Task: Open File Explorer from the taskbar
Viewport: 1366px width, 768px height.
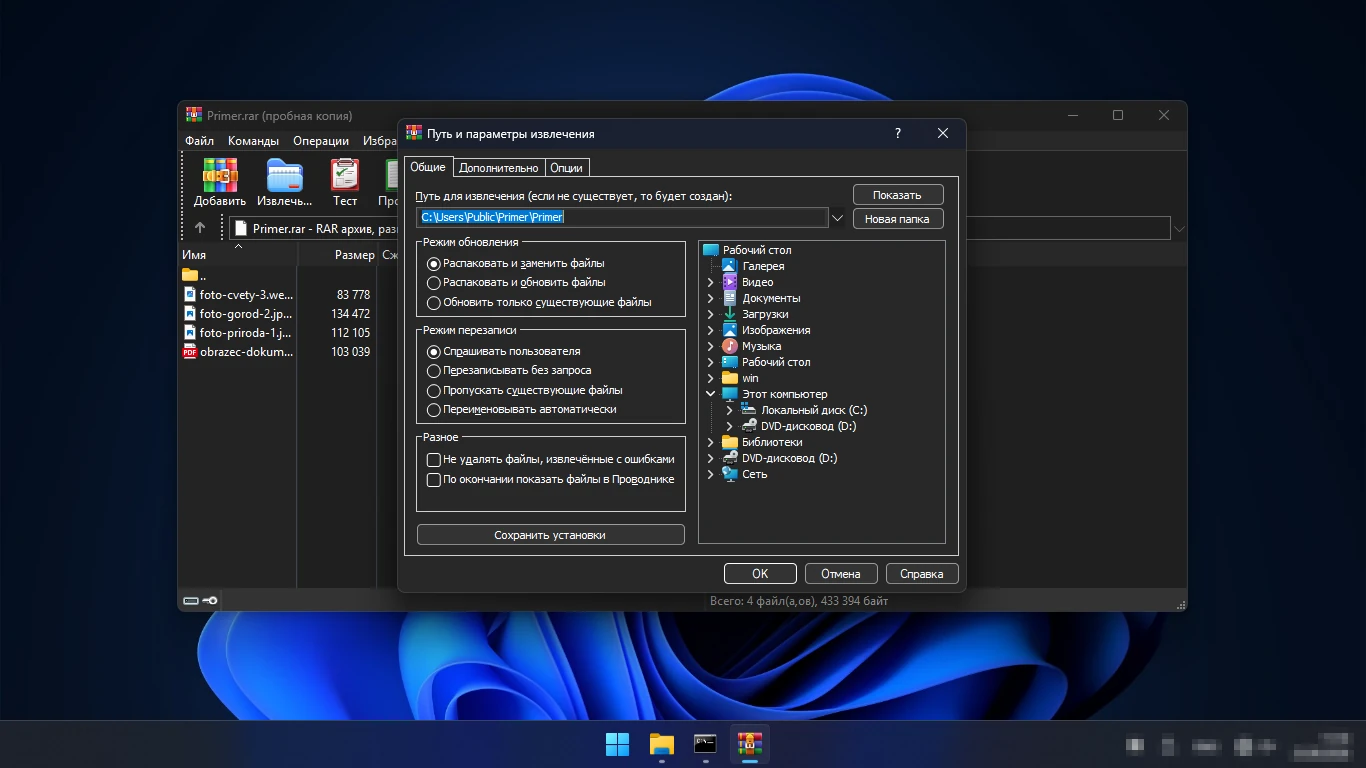Action: tap(662, 744)
